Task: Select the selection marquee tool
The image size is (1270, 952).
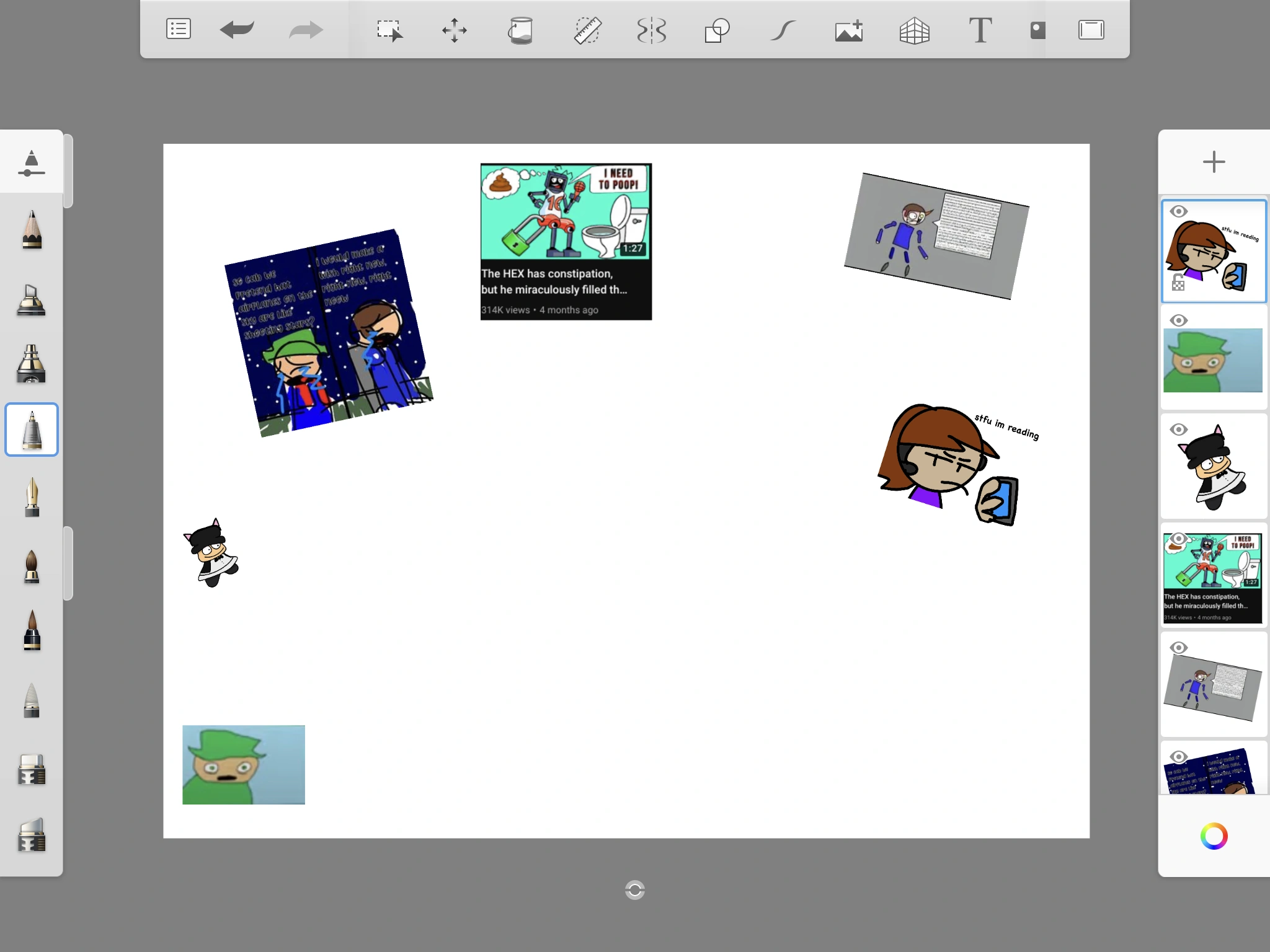Action: (x=389, y=30)
